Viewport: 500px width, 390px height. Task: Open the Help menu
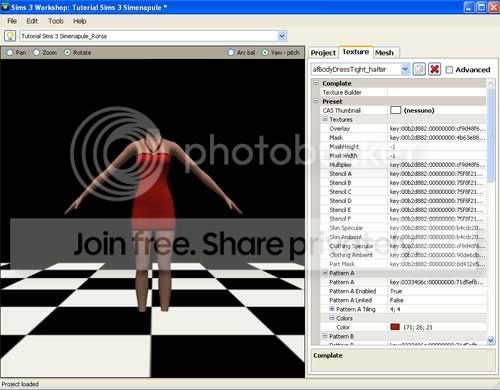coord(80,21)
